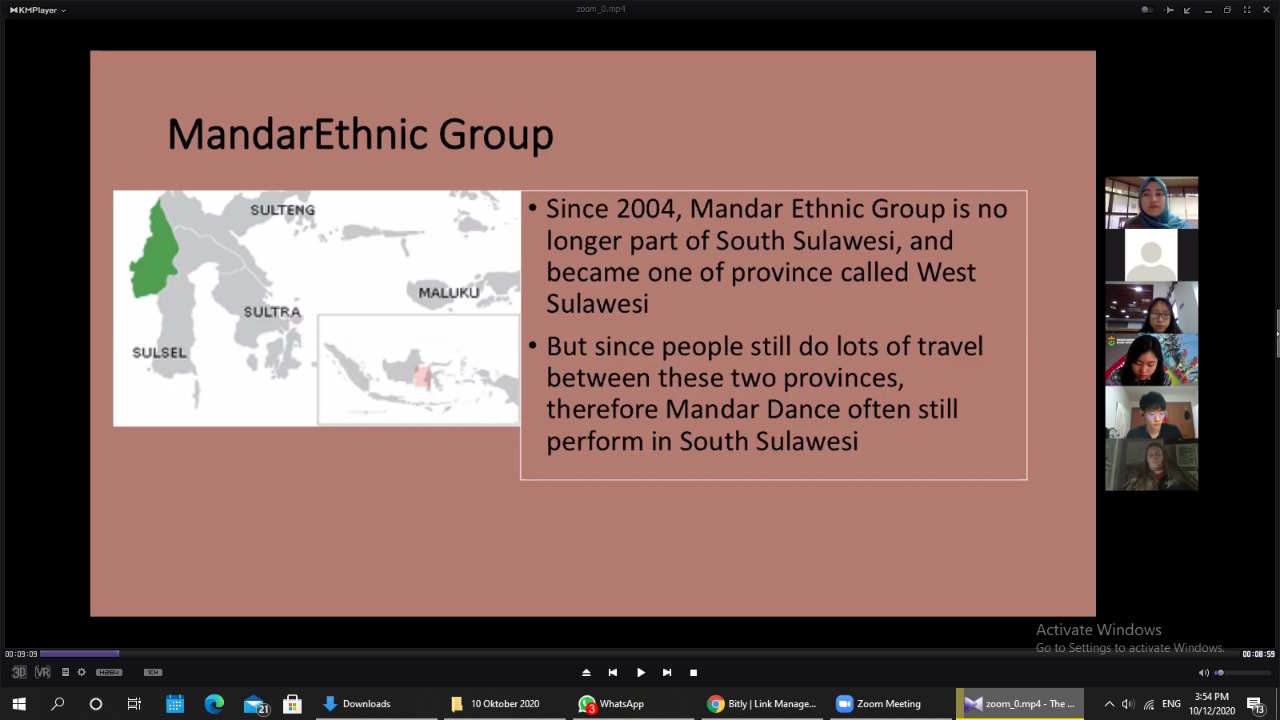Go to the previous track
This screenshot has height=720, width=1280.
(x=613, y=673)
